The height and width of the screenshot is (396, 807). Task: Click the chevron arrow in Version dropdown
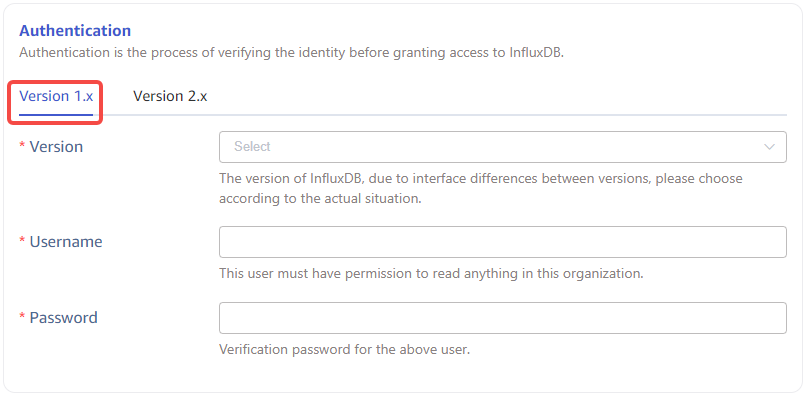[x=769, y=147]
